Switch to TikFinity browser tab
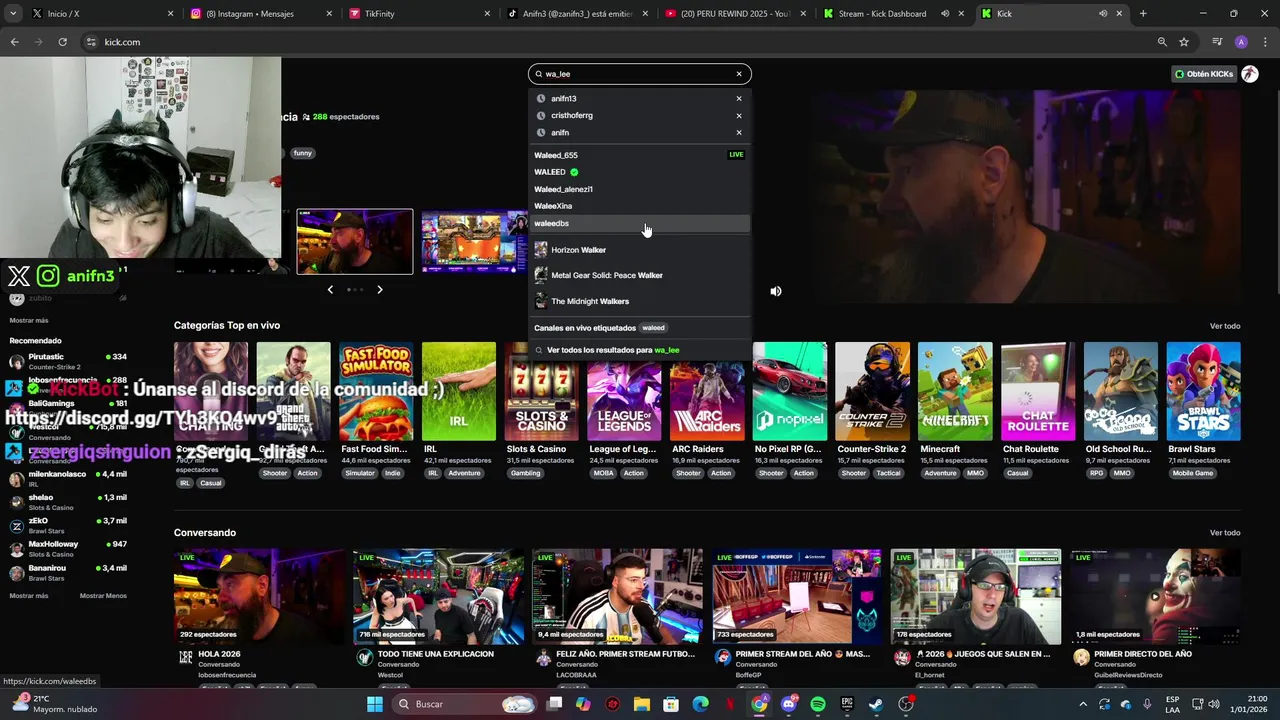 [420, 14]
